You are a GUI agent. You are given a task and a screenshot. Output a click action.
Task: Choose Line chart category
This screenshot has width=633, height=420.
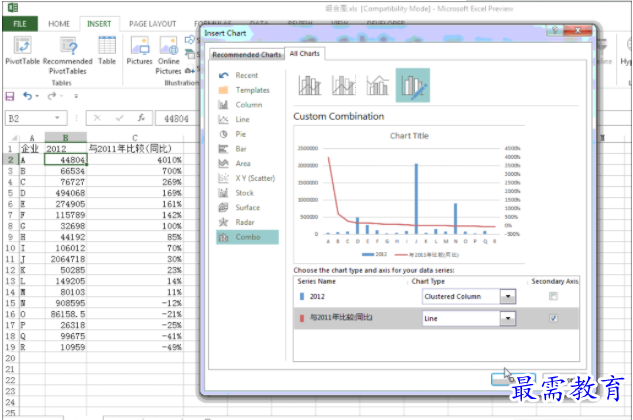coord(242,119)
